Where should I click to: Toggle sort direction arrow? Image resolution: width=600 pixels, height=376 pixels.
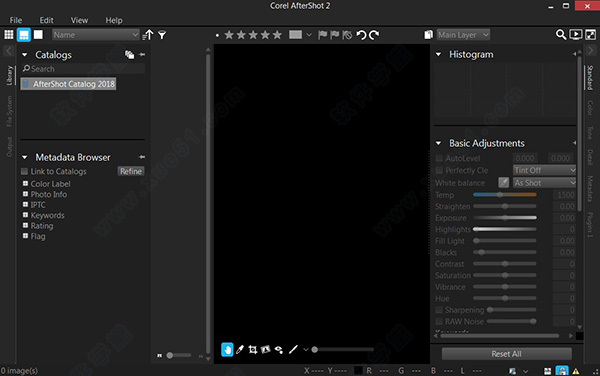pos(148,35)
